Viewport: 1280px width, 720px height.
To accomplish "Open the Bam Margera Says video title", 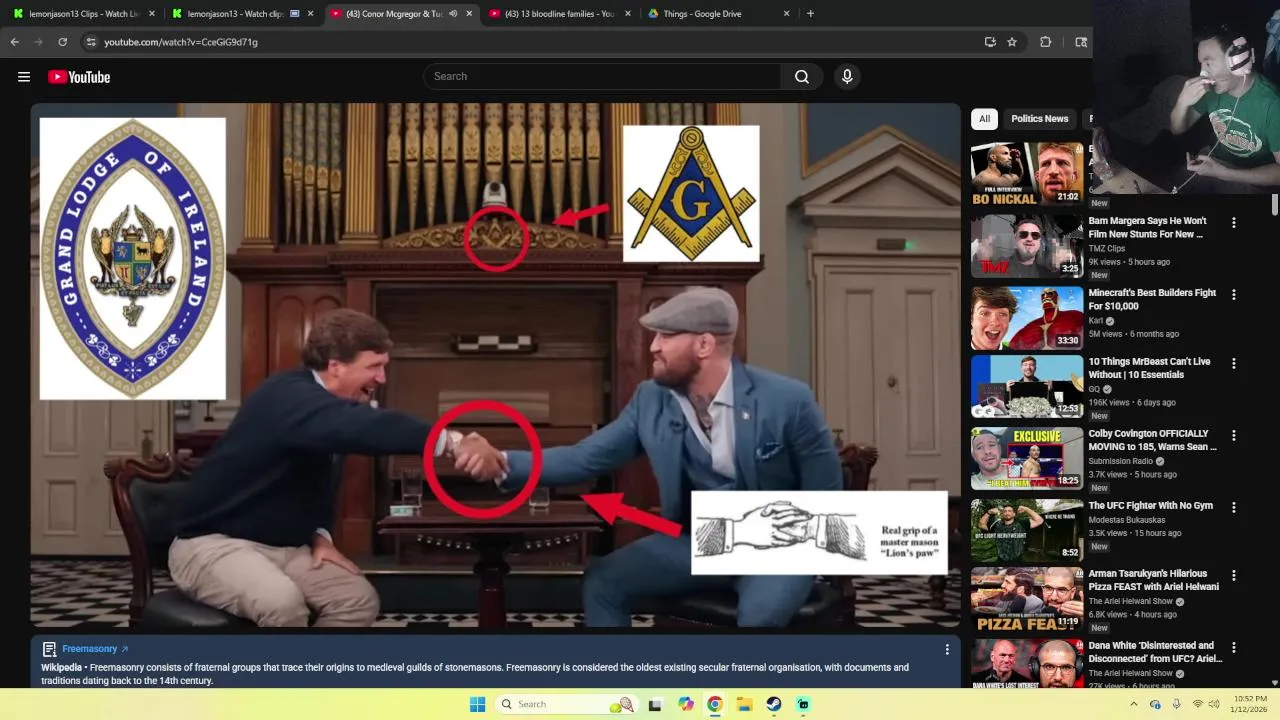I will click(1147, 227).
